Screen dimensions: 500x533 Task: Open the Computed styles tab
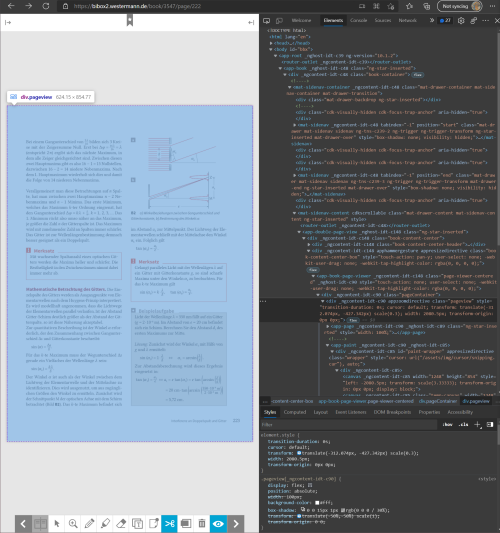point(295,412)
